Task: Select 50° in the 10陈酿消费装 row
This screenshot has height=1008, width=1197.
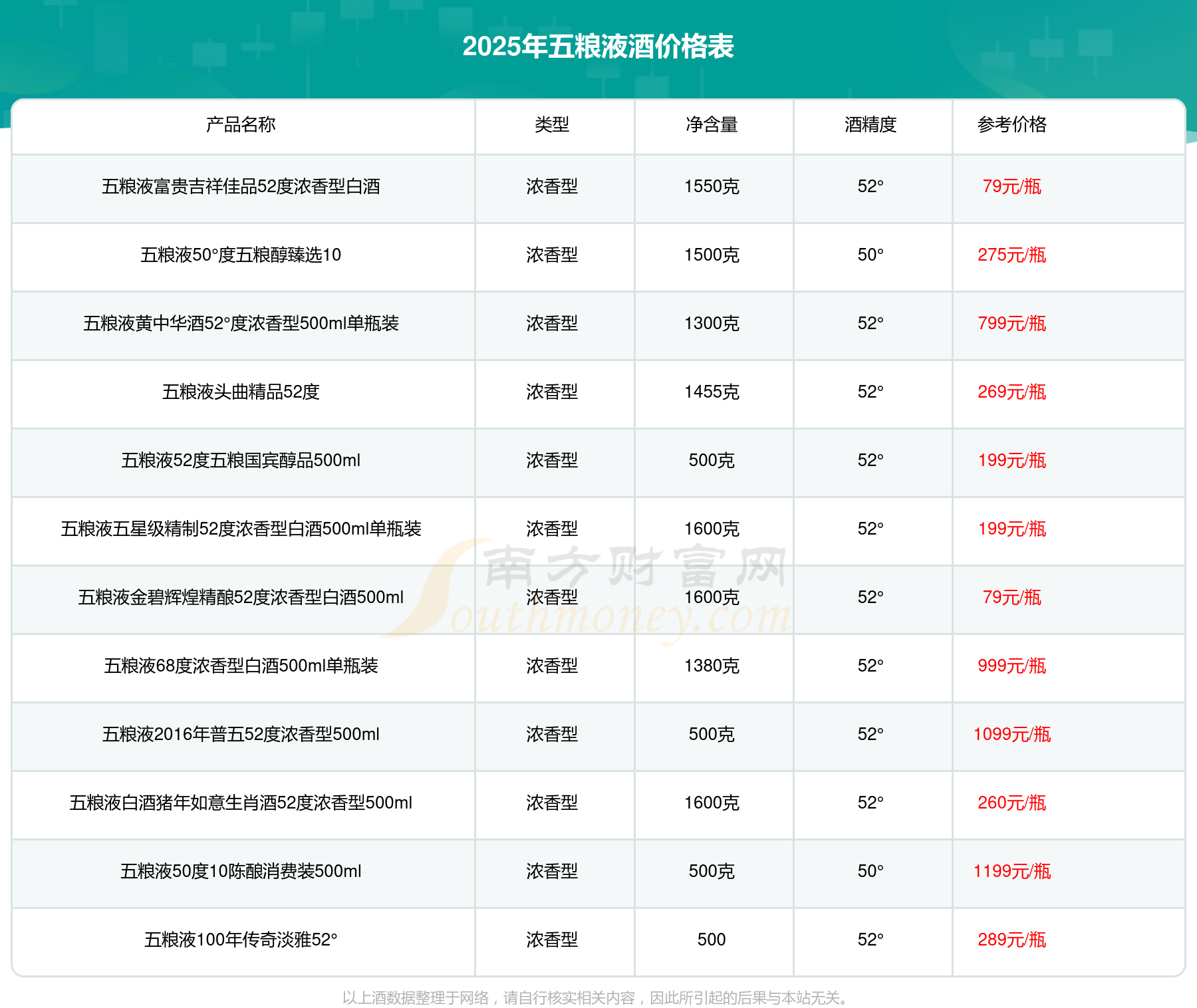Action: click(x=870, y=871)
